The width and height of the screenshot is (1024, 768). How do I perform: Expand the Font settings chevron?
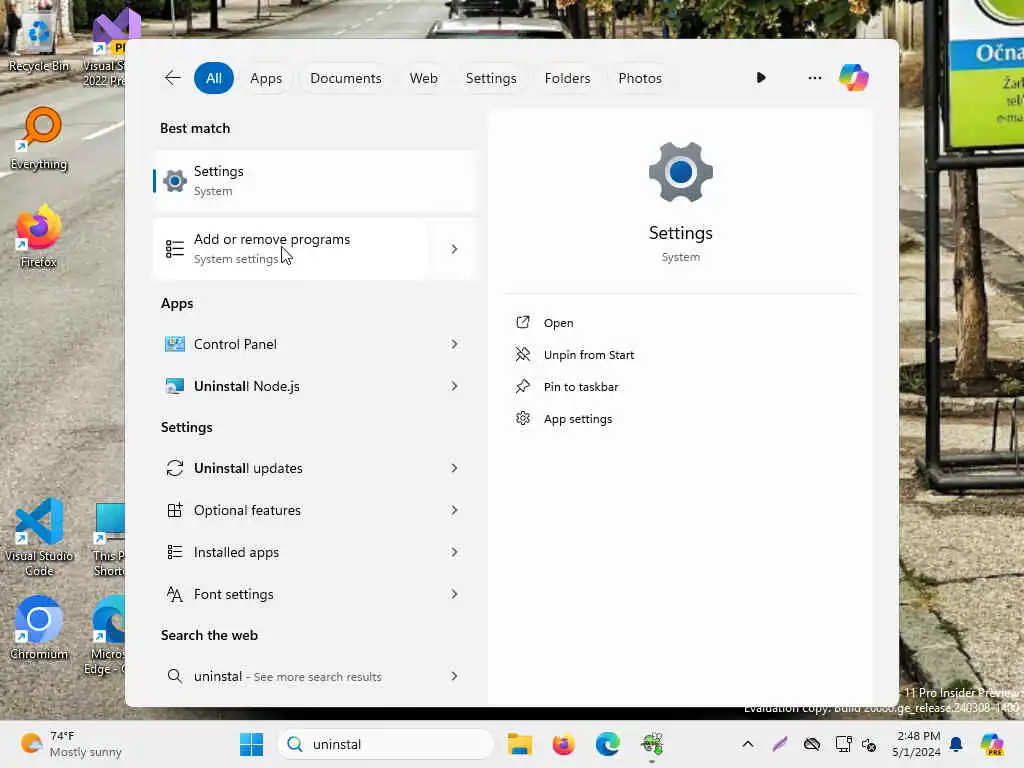tap(454, 594)
